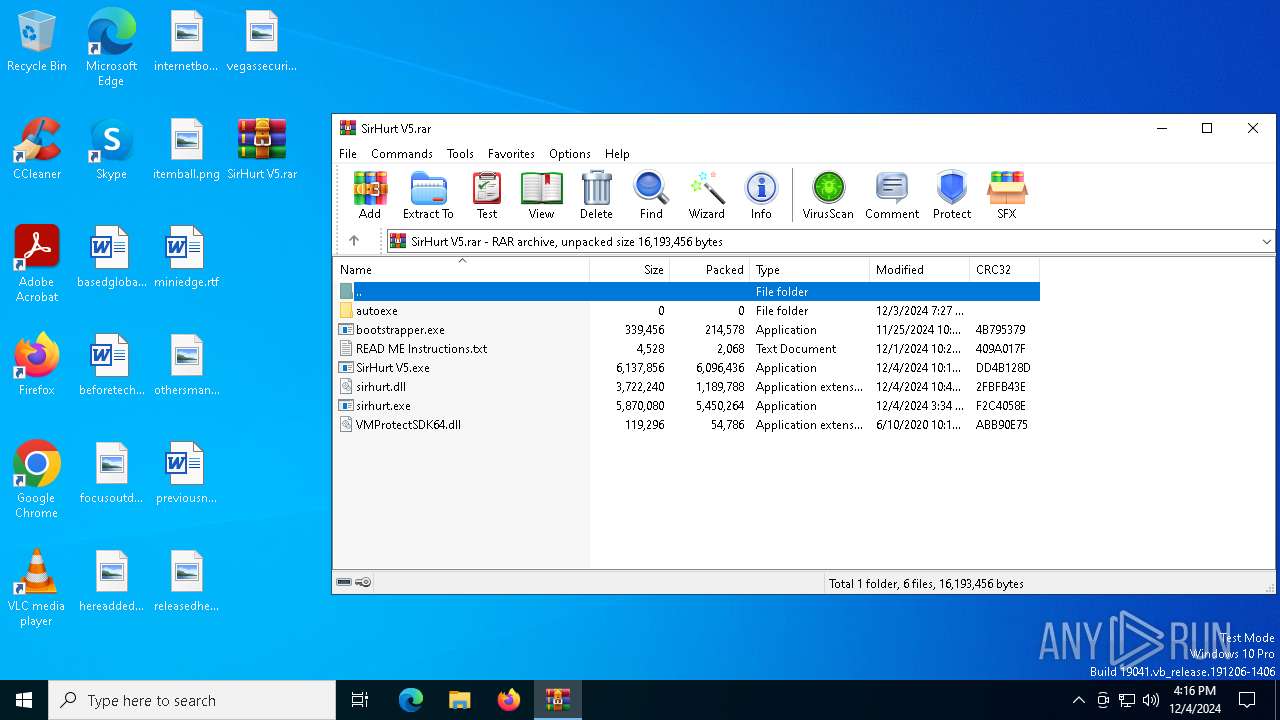1280x720 pixels.
Task: Select SirHurt V5.exe in the list
Action: [687, 368]
